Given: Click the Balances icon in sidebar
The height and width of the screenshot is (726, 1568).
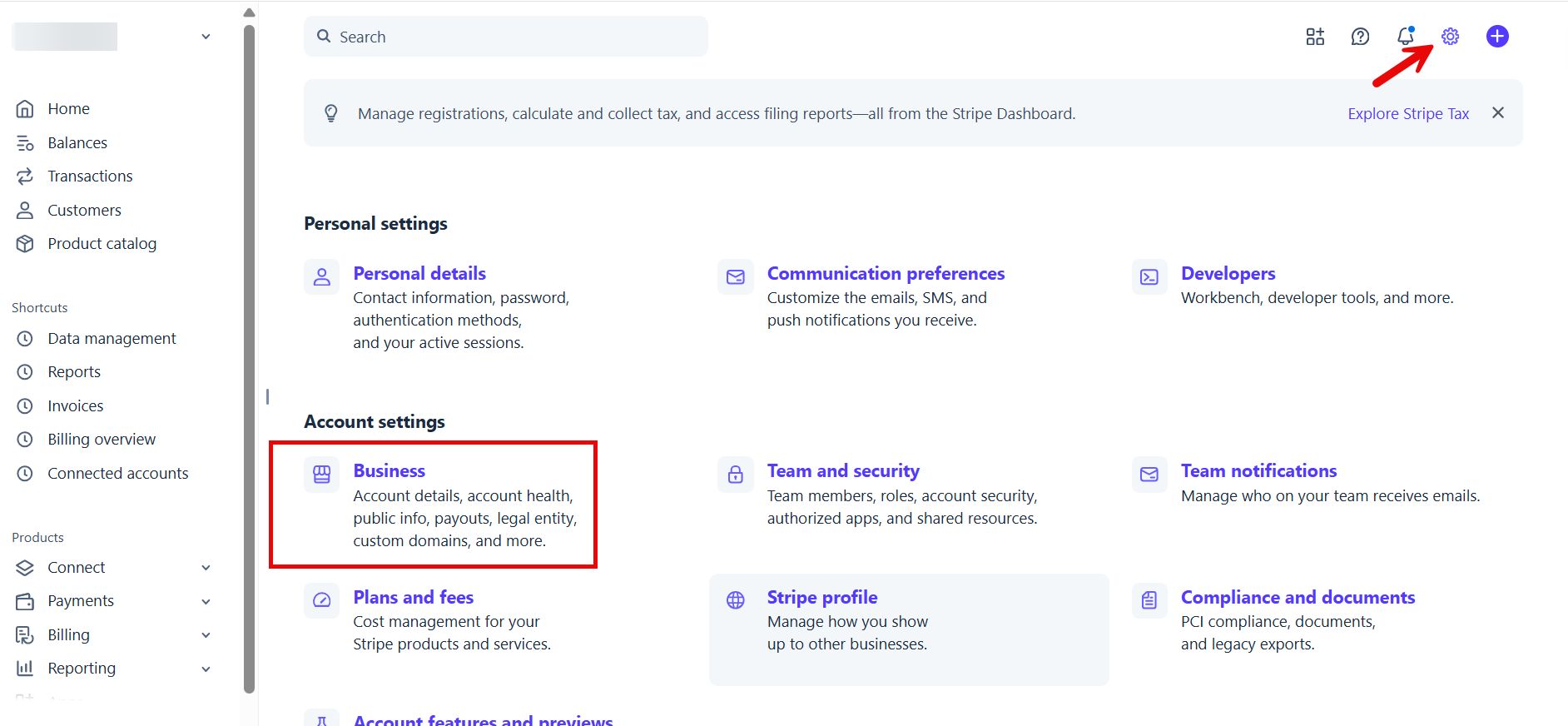Looking at the screenshot, I should click(25, 143).
